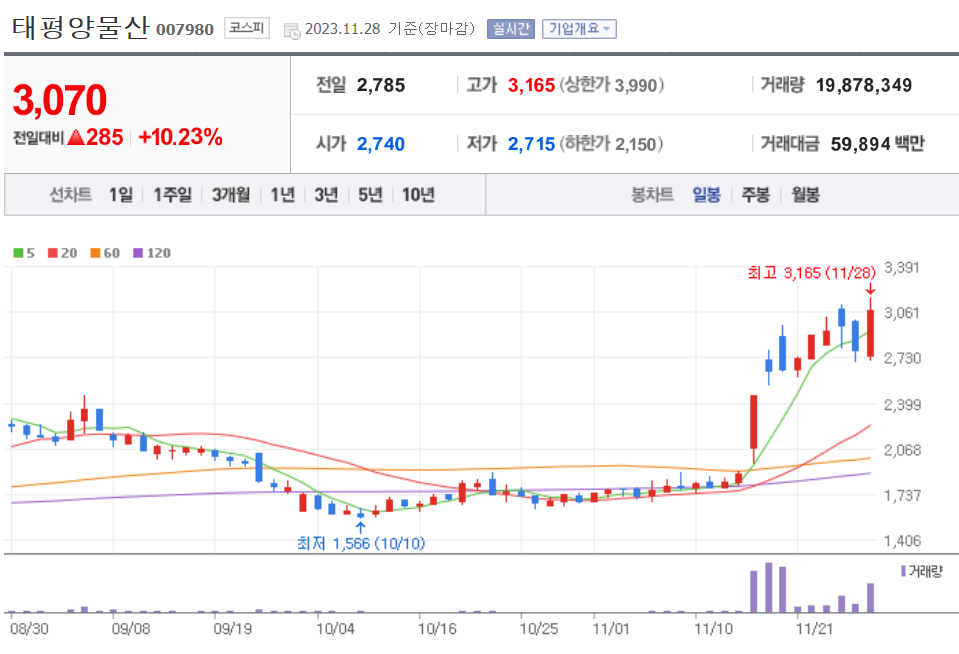This screenshot has width=959, height=654.
Task: Click the calendar clock icon beside date
Action: point(292,30)
